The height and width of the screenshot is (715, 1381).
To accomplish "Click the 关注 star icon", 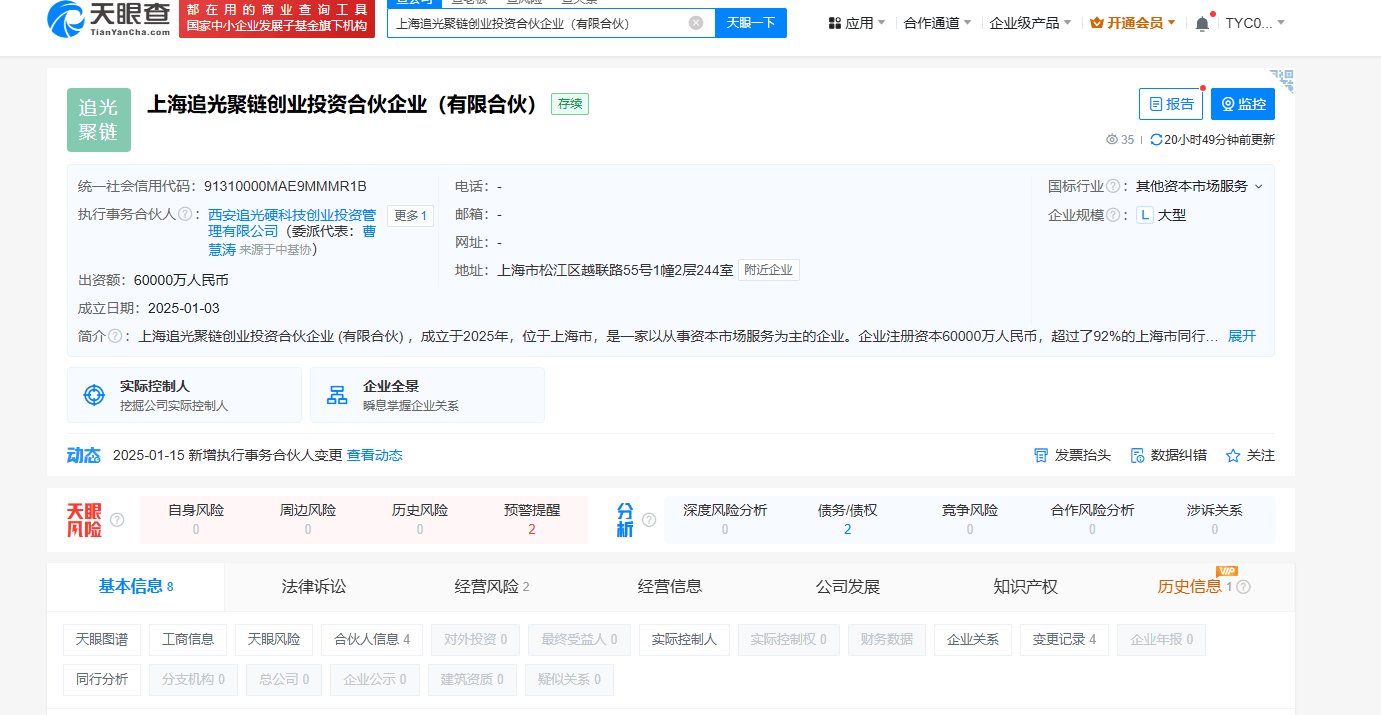I will coord(1233,455).
